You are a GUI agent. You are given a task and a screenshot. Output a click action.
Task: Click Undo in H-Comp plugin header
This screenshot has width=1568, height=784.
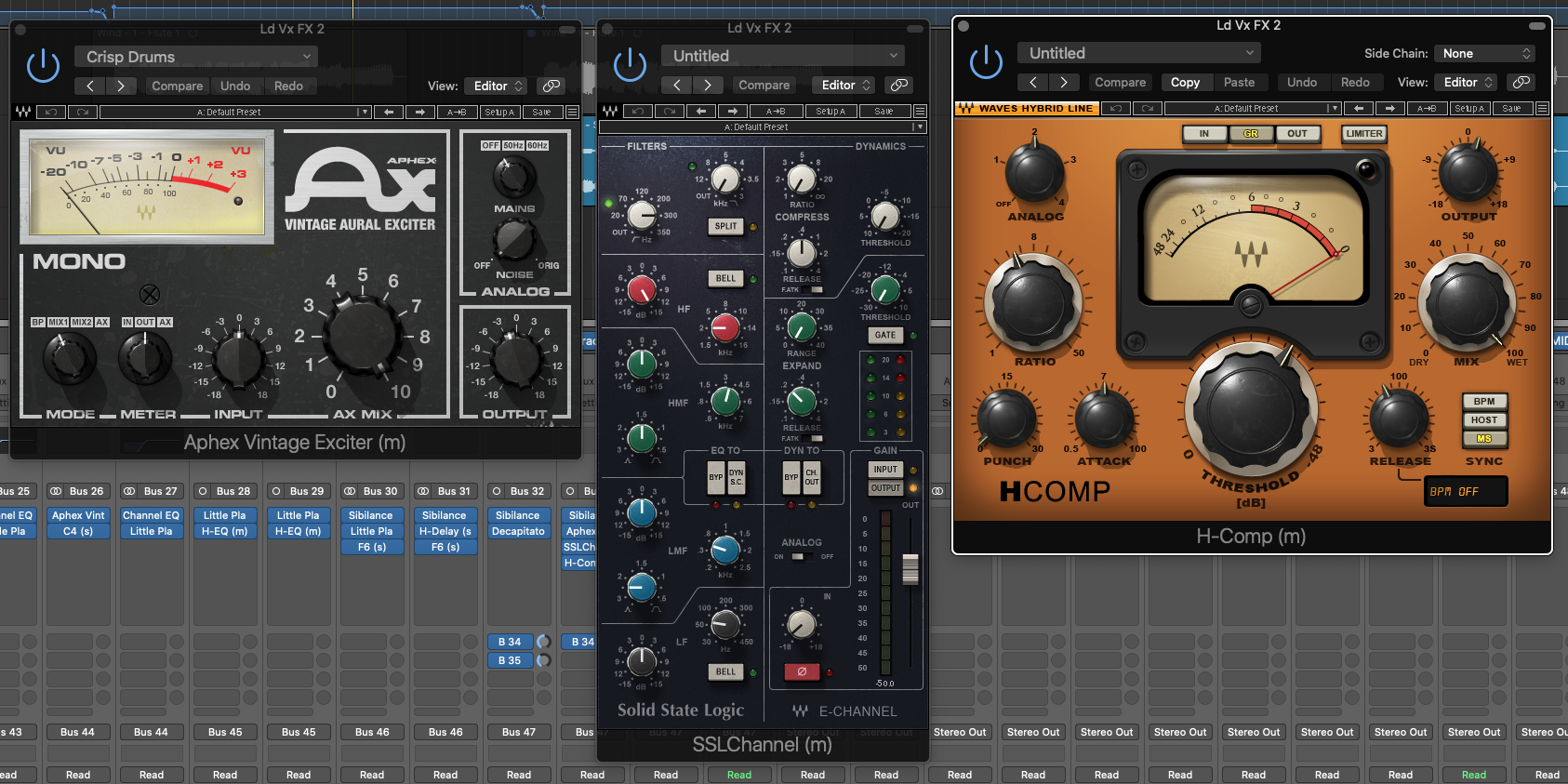click(x=1302, y=82)
